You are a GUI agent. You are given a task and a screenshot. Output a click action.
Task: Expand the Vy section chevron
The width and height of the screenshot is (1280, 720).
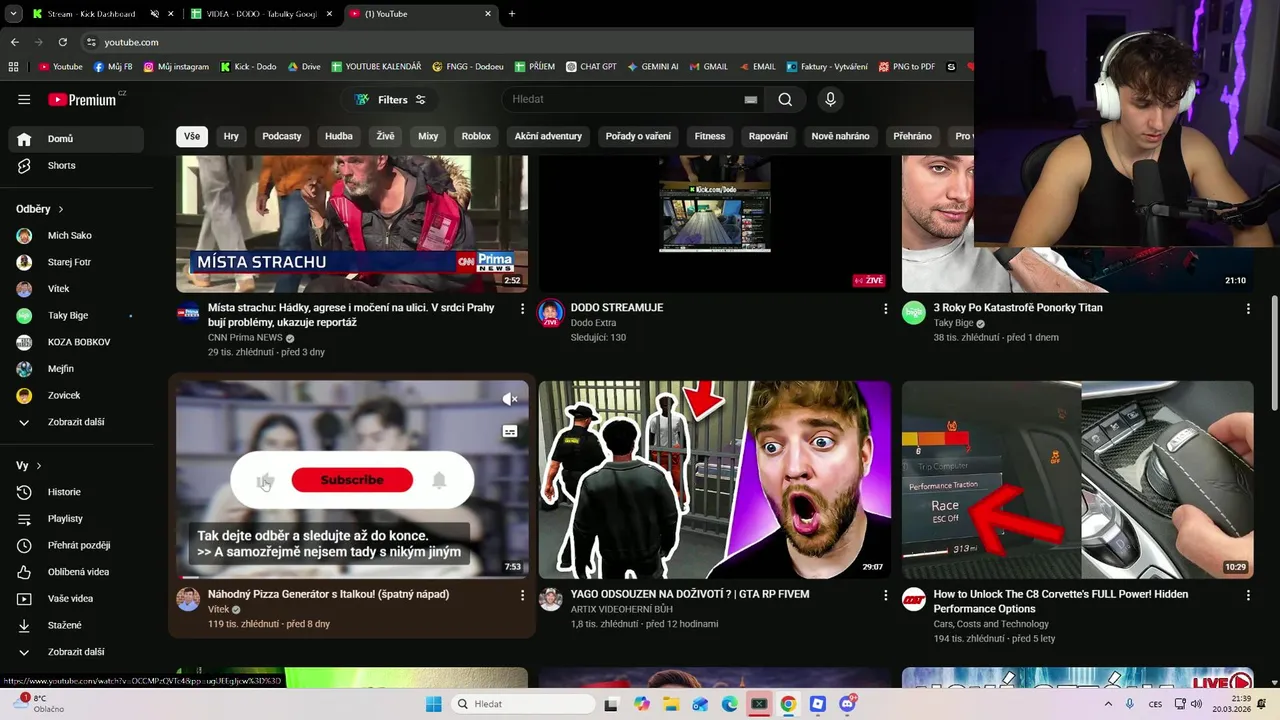pos(39,466)
